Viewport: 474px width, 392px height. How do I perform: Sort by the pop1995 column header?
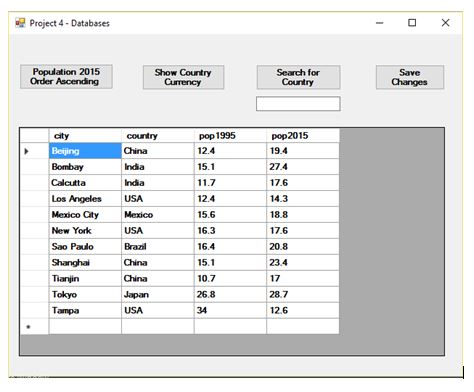coord(230,136)
